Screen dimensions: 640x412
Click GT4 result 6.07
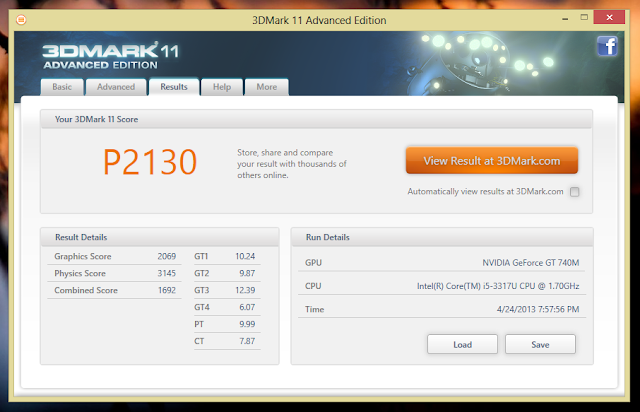[x=247, y=307]
